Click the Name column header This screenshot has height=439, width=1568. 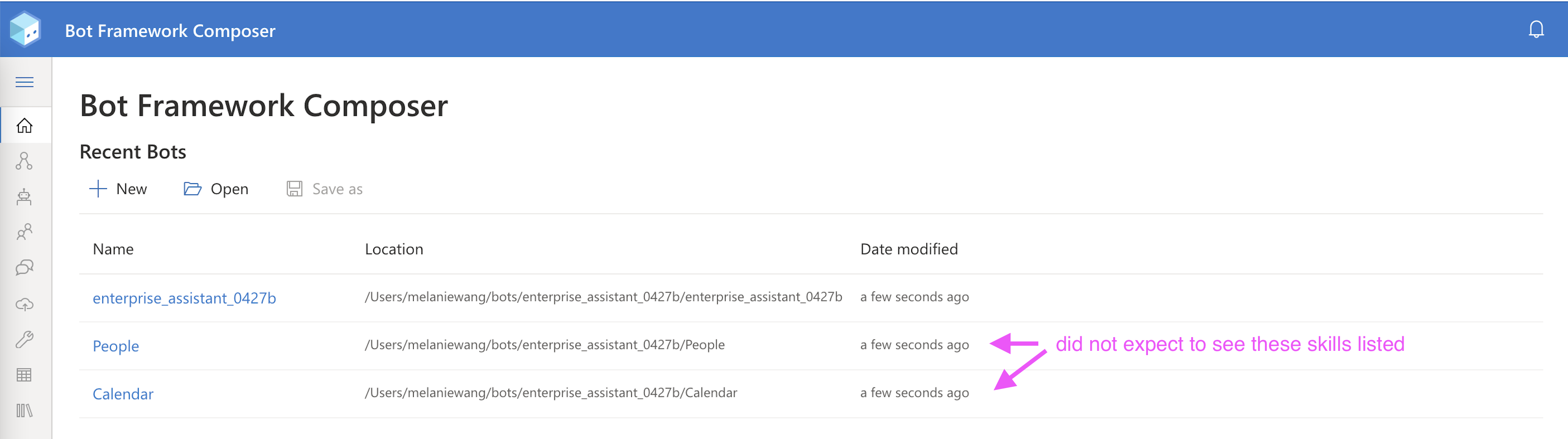[113, 249]
